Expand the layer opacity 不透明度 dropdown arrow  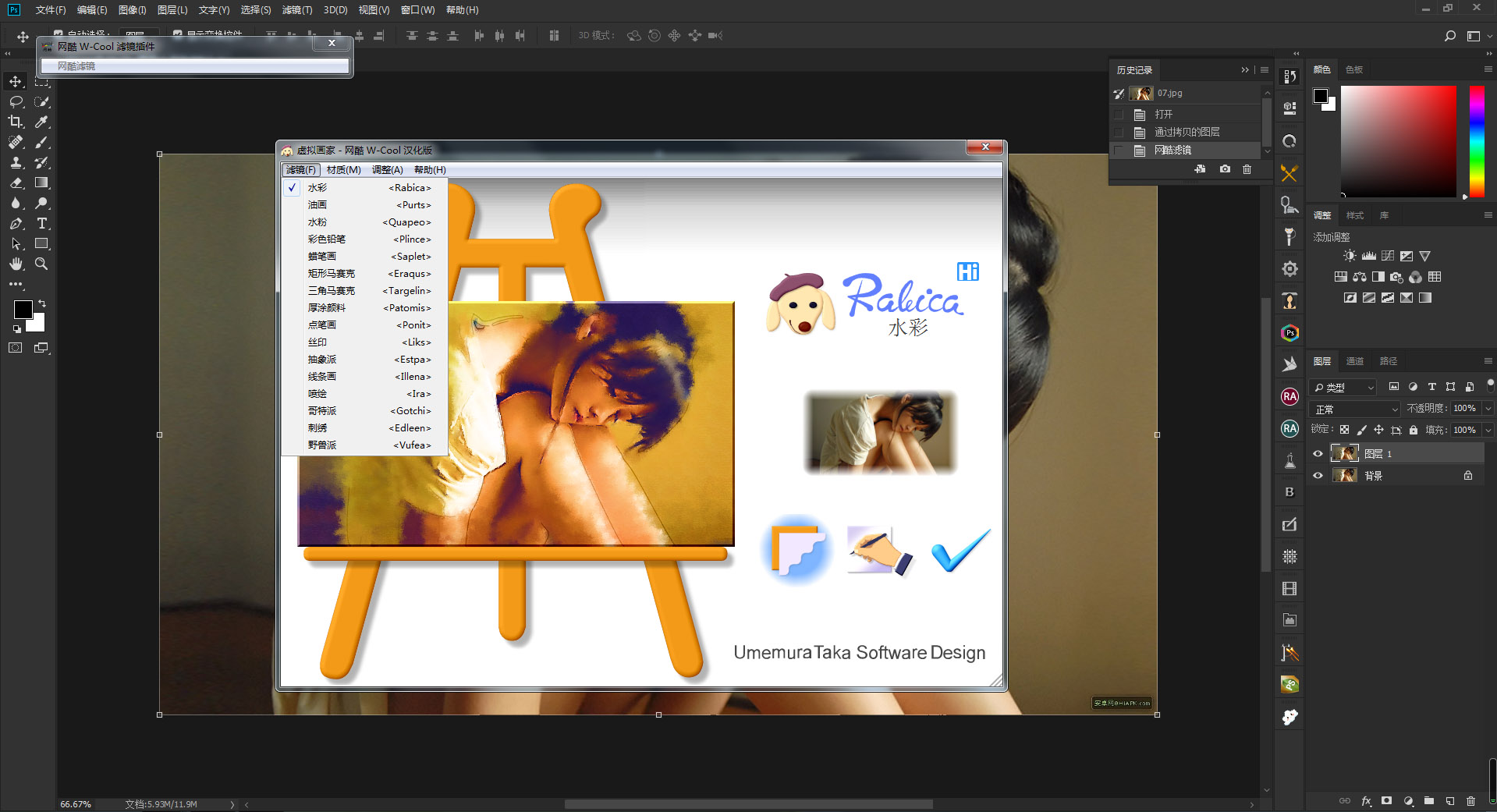point(1488,409)
